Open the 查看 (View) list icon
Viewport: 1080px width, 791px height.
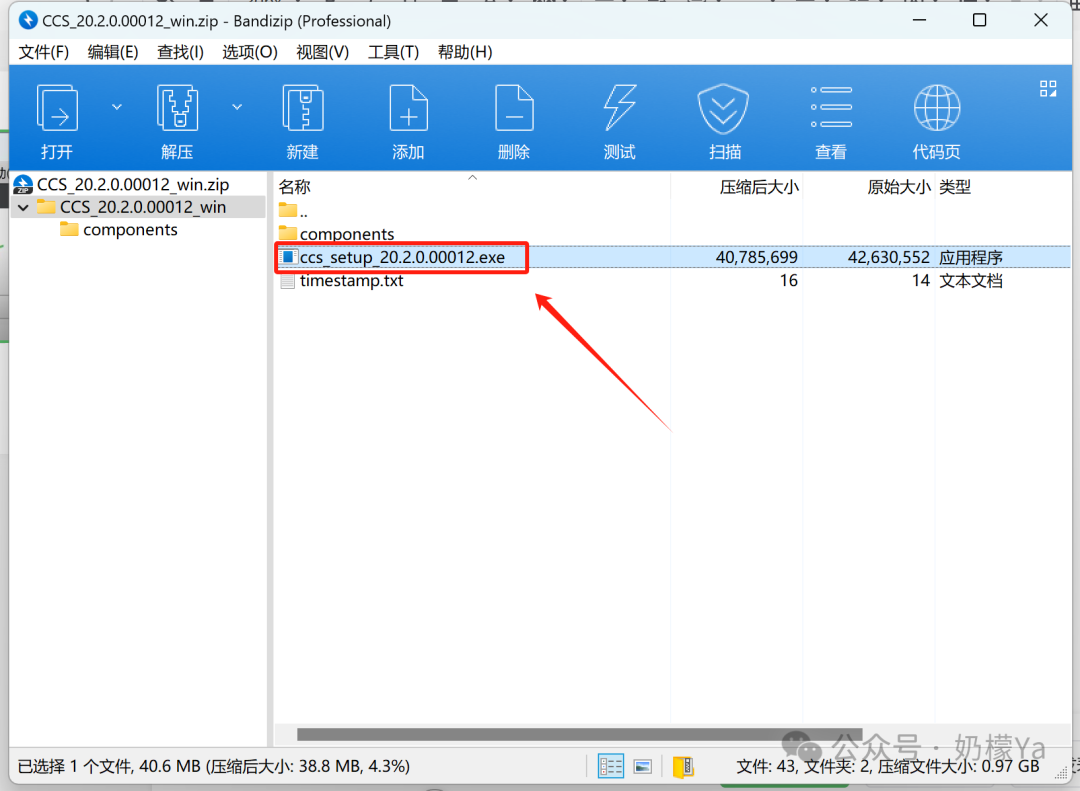click(831, 107)
